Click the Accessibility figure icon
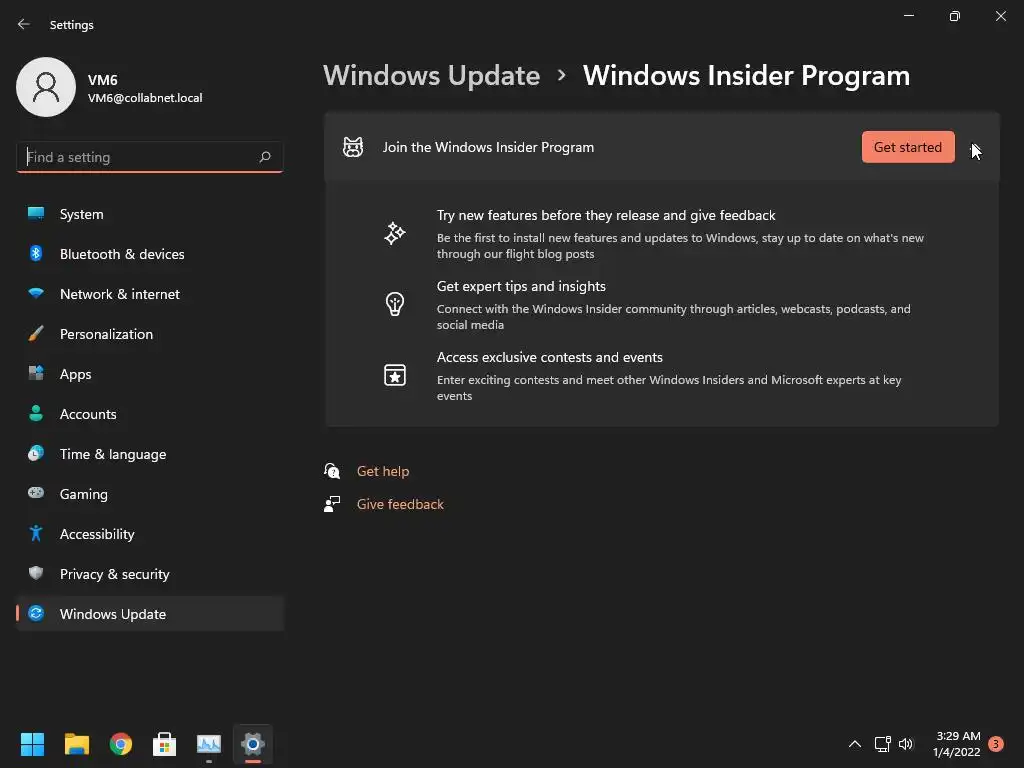The height and width of the screenshot is (768, 1024). (36, 534)
